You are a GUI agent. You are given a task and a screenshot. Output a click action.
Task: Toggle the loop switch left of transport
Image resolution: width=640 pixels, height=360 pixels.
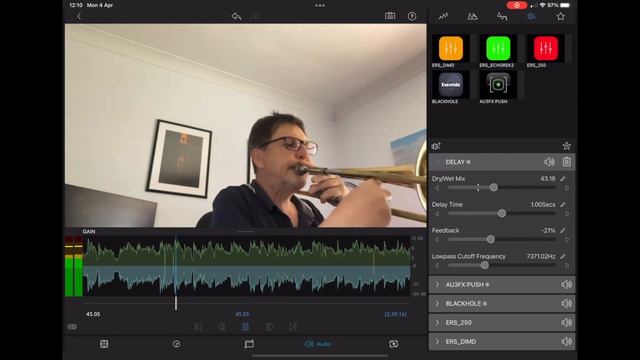[x=72, y=327]
